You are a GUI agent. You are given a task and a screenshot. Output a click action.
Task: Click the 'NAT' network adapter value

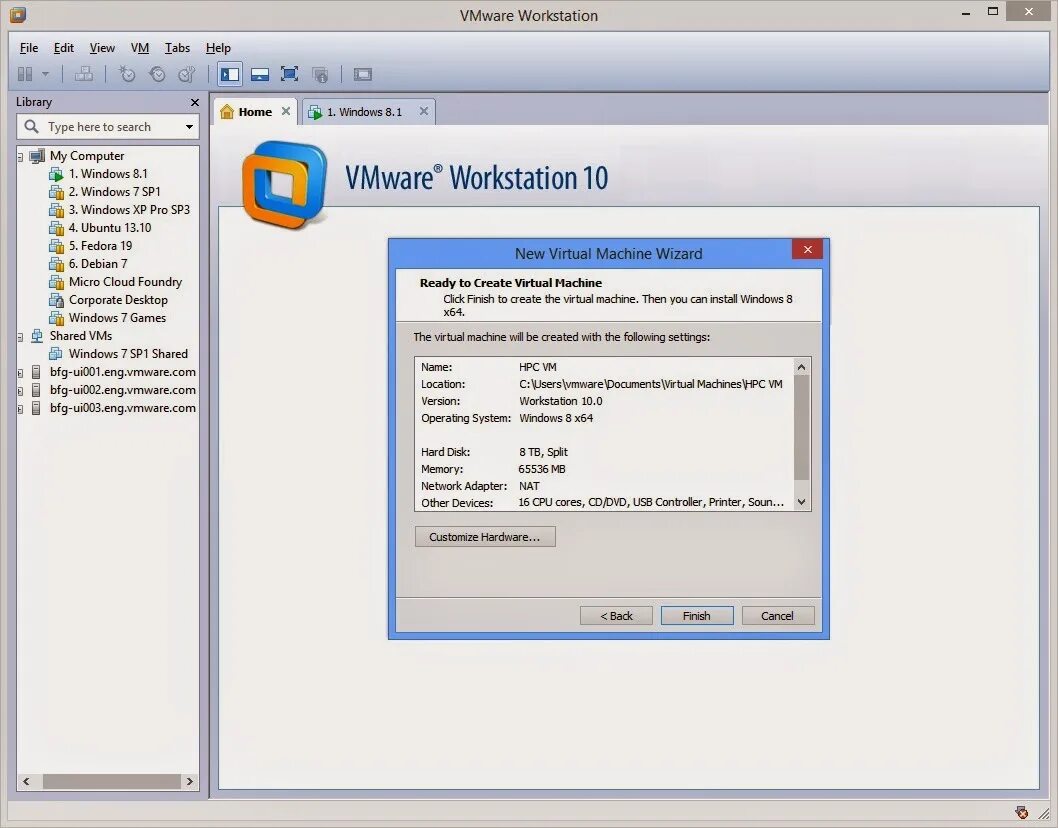(529, 486)
